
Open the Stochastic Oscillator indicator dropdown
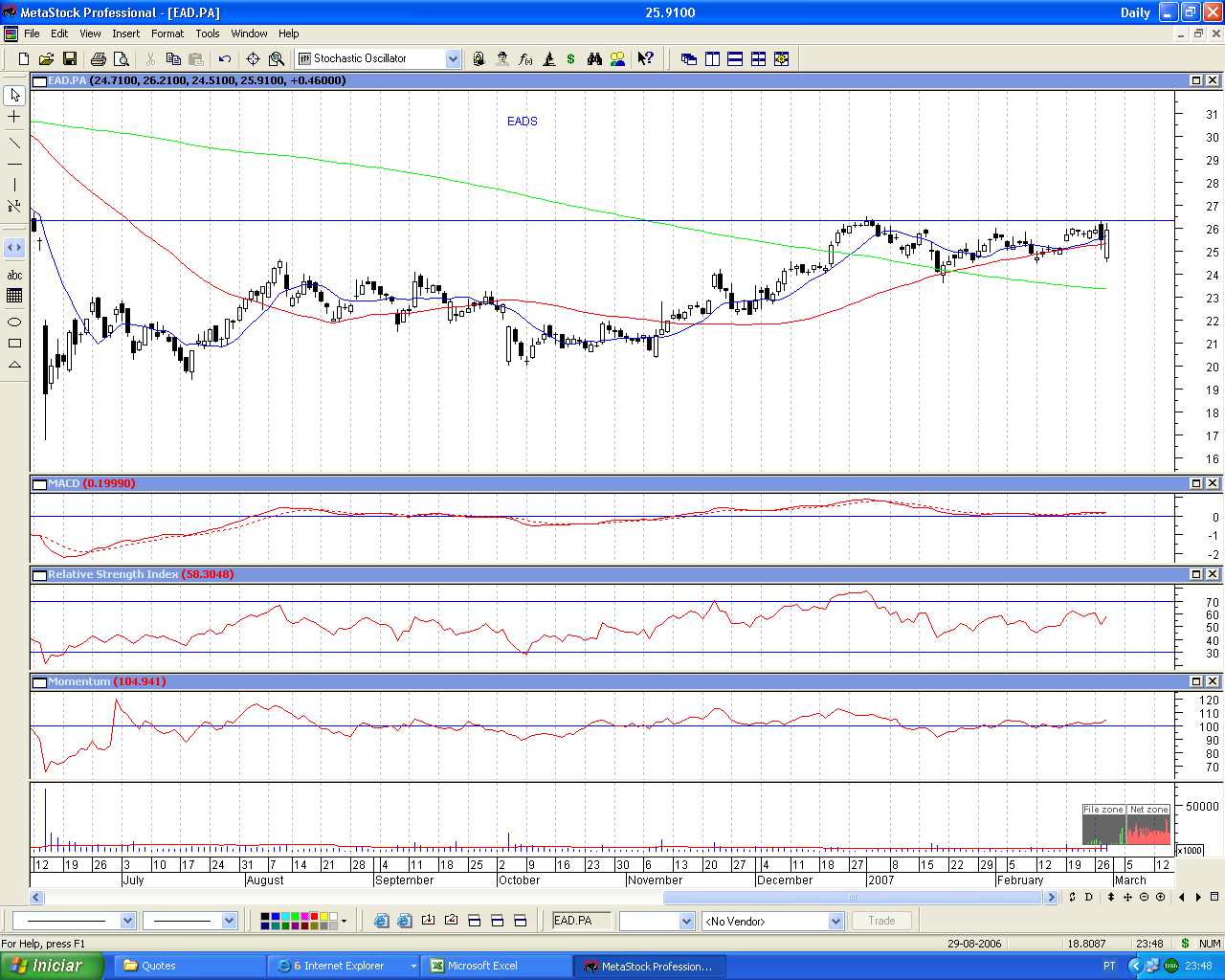[453, 59]
